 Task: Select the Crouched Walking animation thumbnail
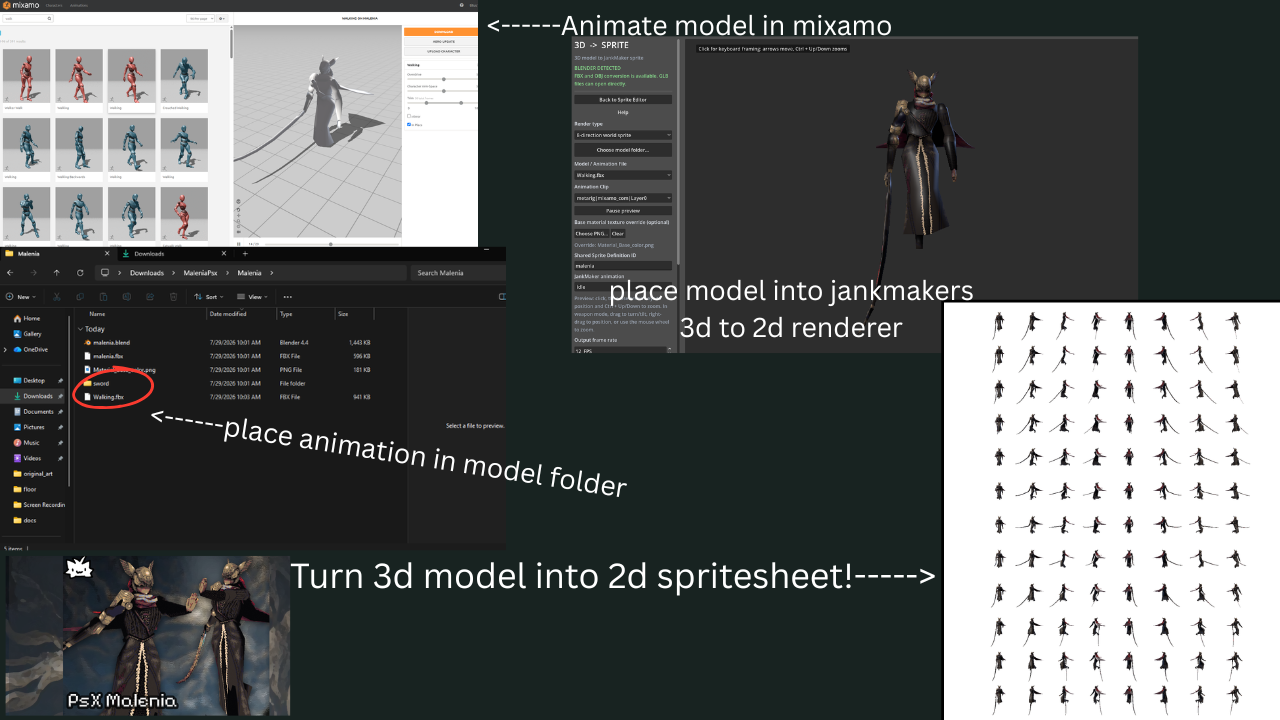point(184,76)
